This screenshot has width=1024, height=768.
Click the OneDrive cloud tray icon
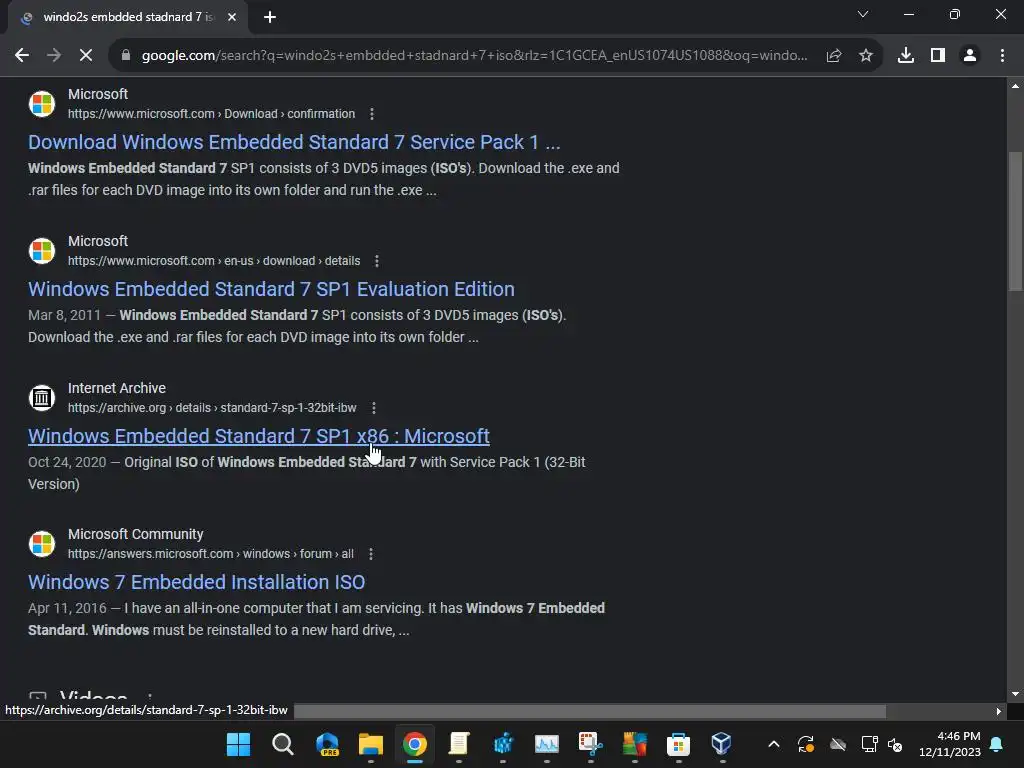pos(838,744)
